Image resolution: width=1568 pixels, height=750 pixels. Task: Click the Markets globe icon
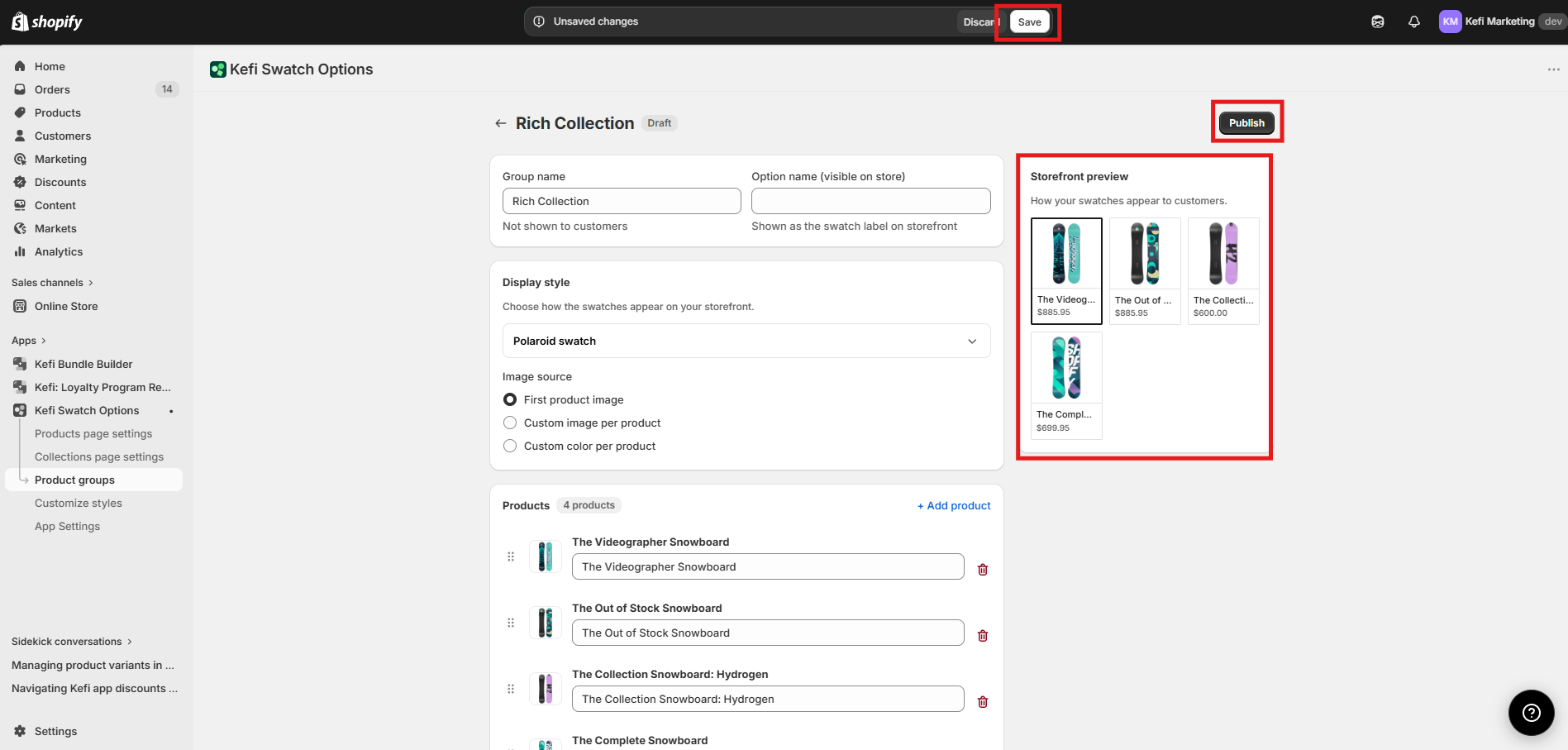click(20, 228)
